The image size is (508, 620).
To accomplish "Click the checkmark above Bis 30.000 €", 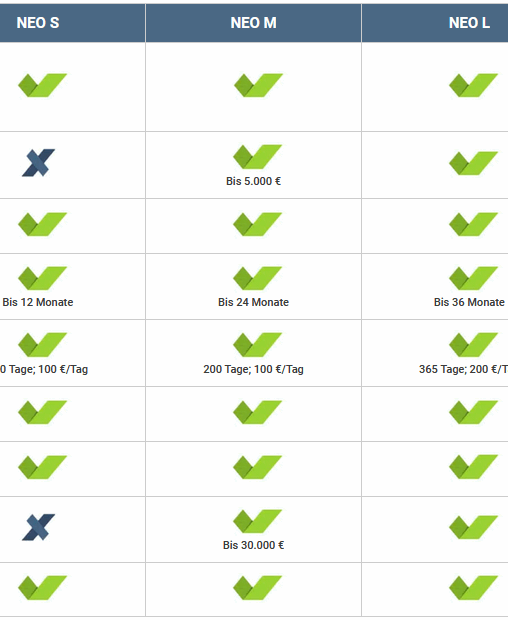I will (257, 521).
